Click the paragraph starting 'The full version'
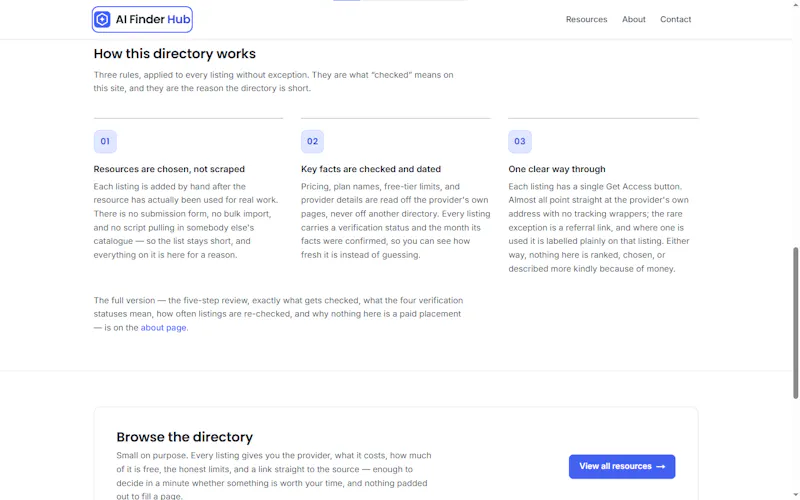The width and height of the screenshot is (800, 500). (x=278, y=314)
